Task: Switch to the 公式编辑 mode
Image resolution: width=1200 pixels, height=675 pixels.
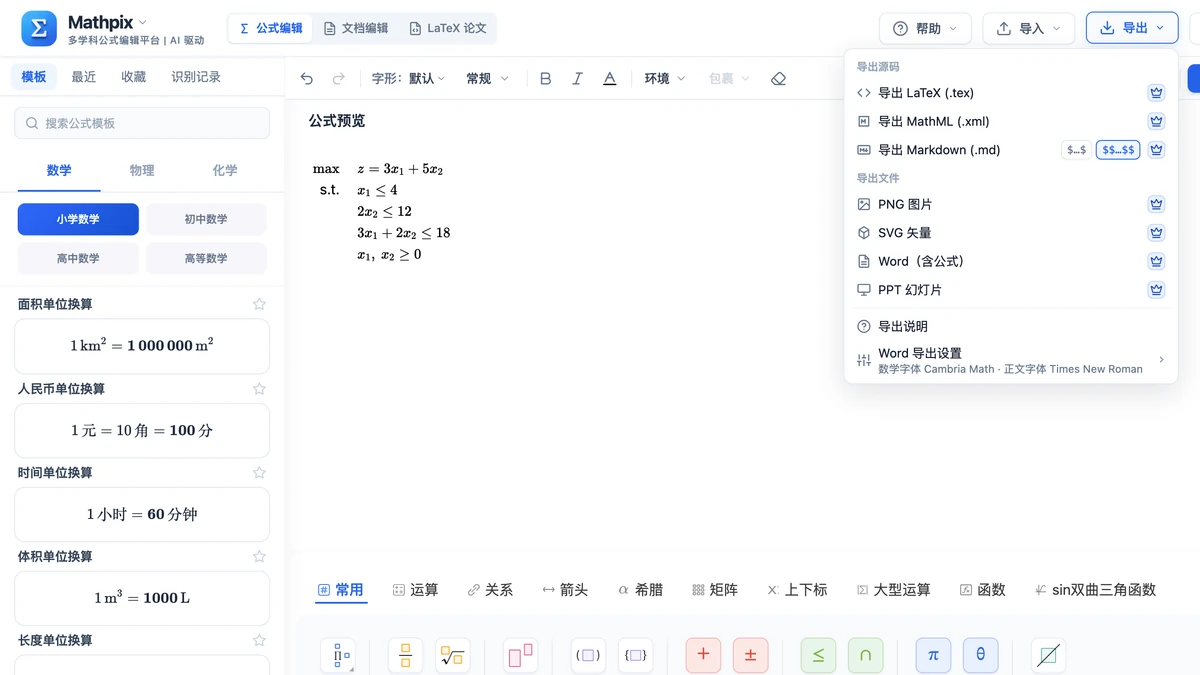Action: pos(271,28)
